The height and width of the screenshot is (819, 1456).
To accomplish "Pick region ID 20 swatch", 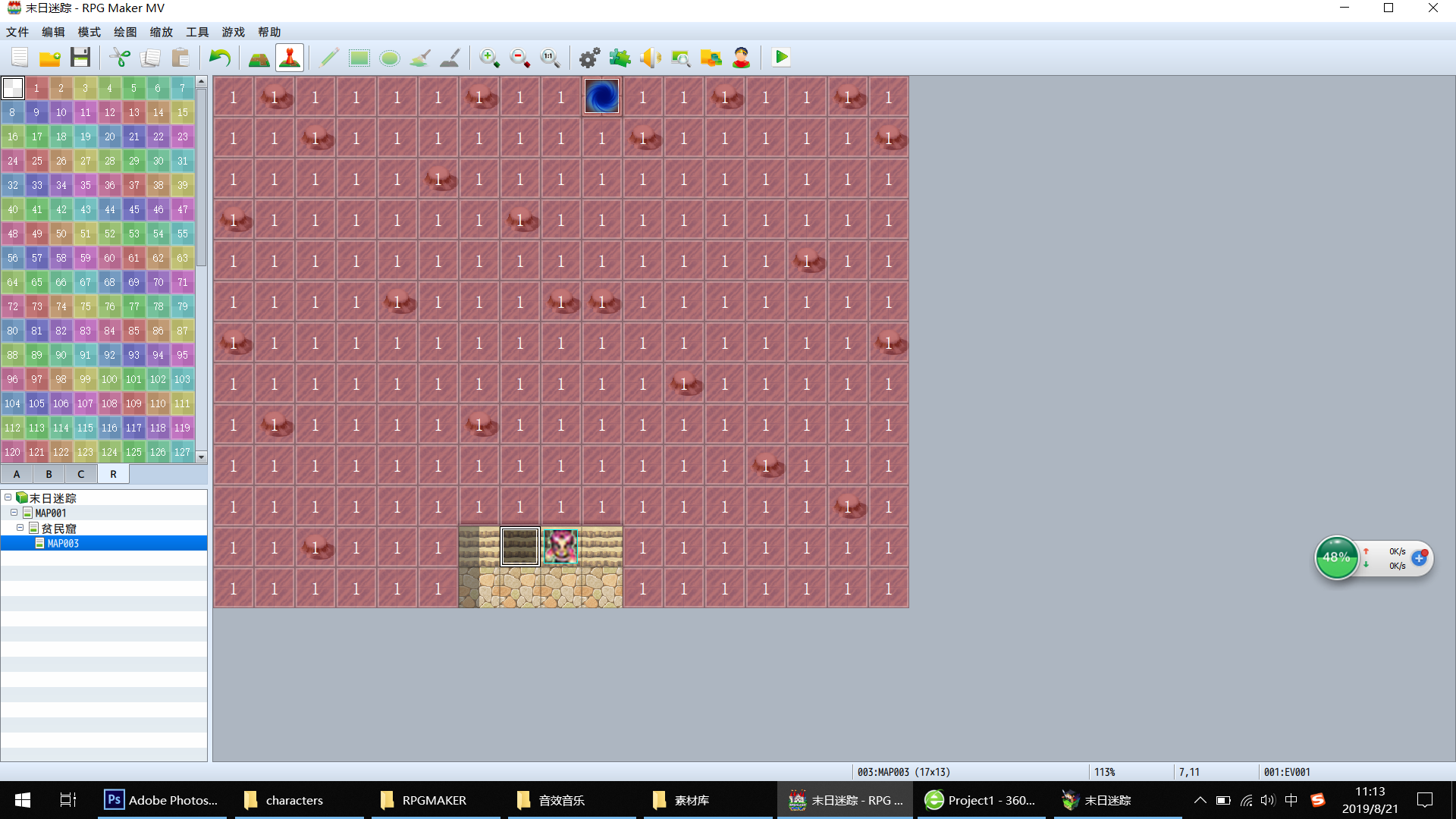I will [110, 136].
